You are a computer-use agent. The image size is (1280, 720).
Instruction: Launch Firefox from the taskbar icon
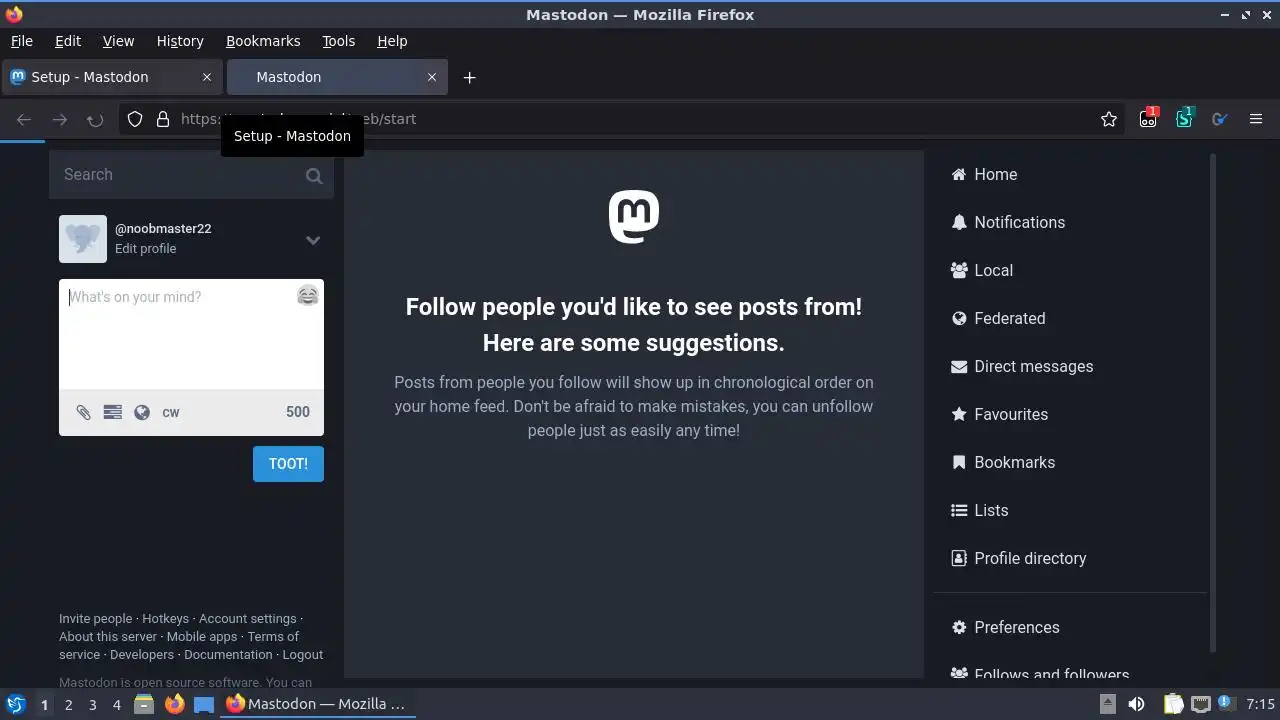(174, 704)
